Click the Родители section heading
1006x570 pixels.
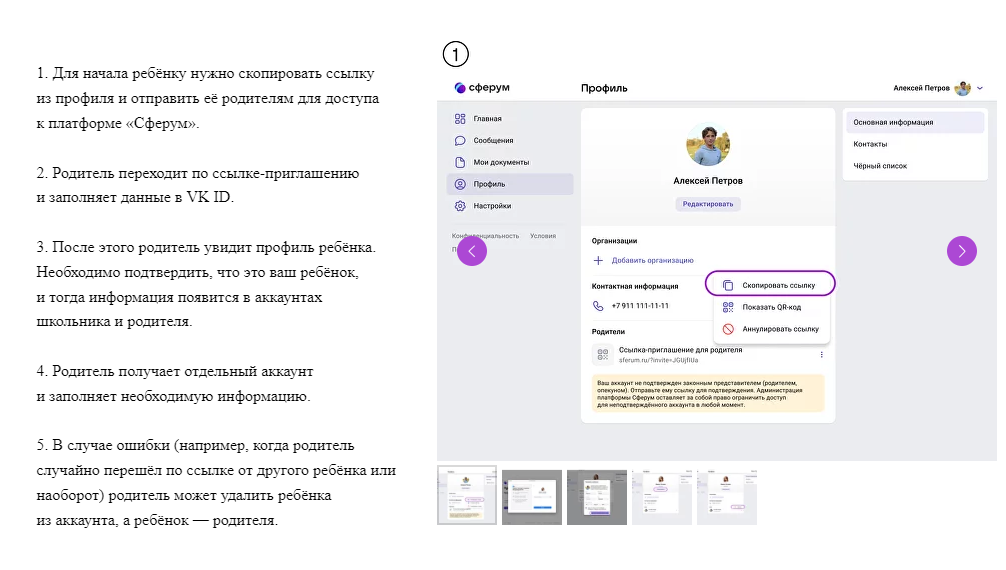[608, 332]
